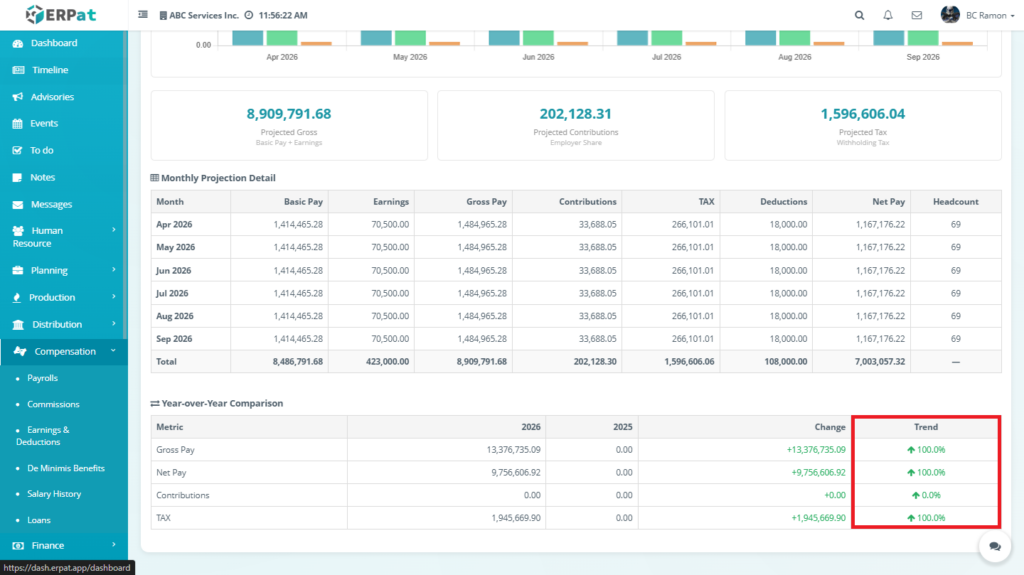Click the ERPat logo
Image resolution: width=1024 pixels, height=575 pixels.
(x=62, y=15)
